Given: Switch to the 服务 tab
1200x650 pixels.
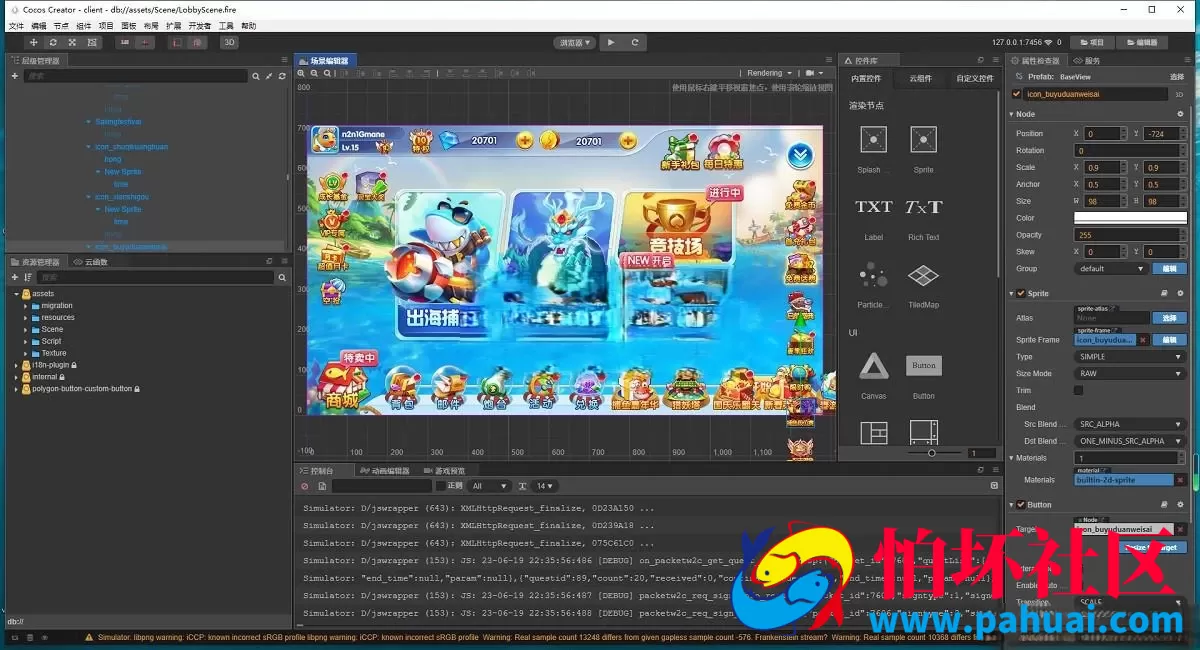Looking at the screenshot, I should 1087,61.
